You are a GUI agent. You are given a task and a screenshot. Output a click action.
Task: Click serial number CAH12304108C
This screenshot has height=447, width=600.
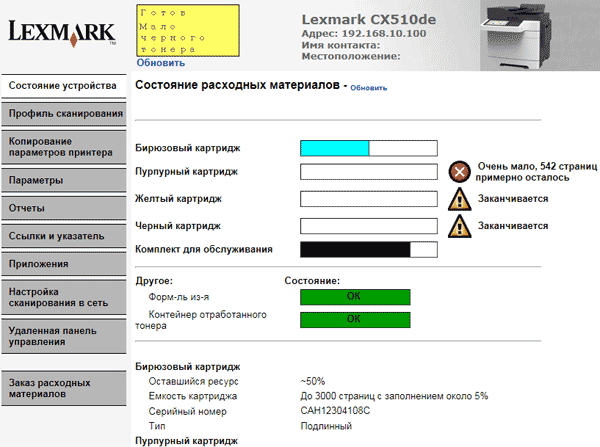point(335,411)
